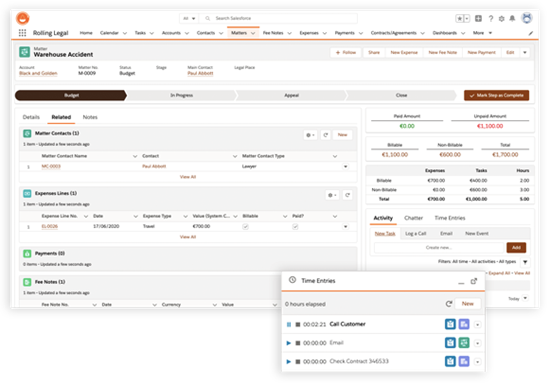Pop out the Time Entries panel
This screenshot has height=386, width=550.
click(474, 281)
